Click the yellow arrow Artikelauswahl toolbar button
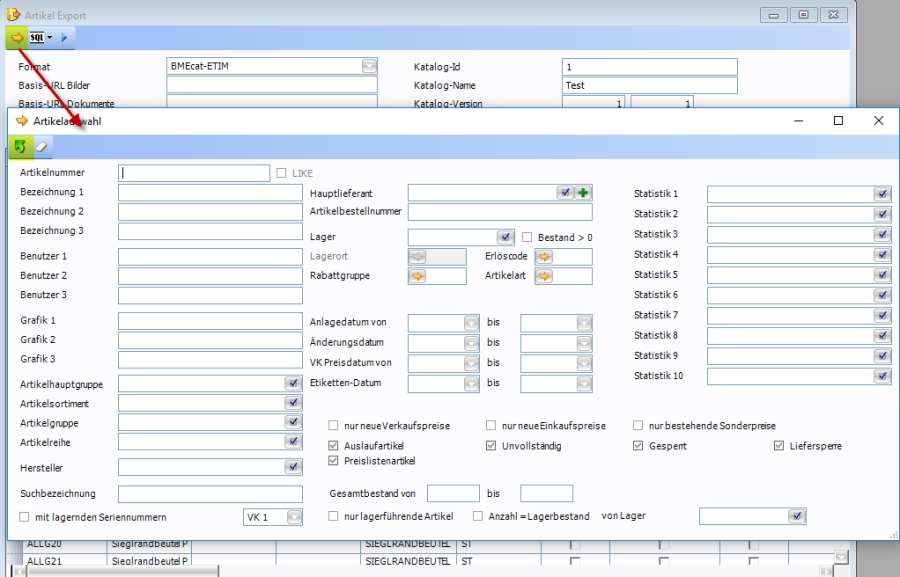Image resolution: width=900 pixels, height=577 pixels. [x=18, y=38]
